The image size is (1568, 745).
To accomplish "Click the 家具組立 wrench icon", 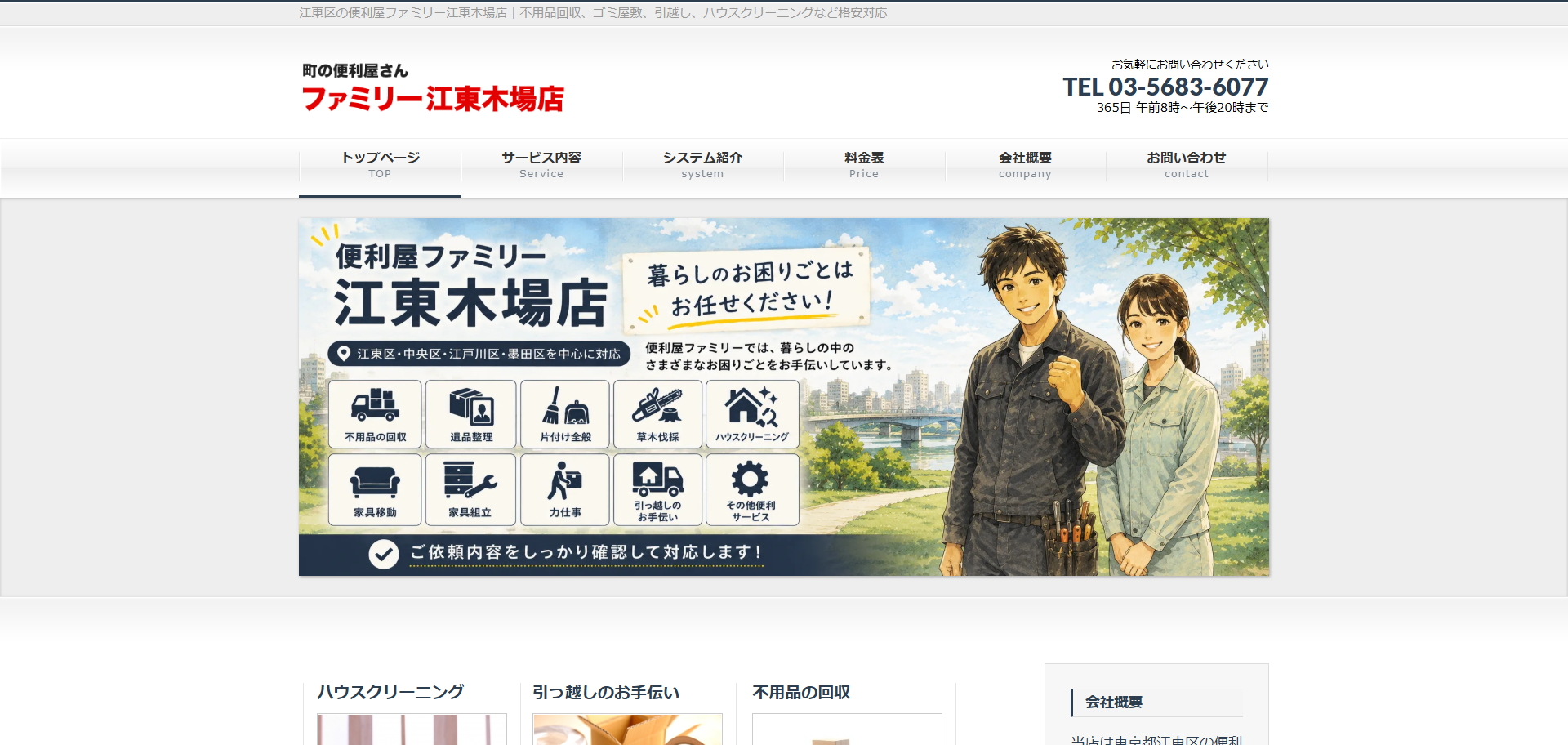I will [x=470, y=480].
